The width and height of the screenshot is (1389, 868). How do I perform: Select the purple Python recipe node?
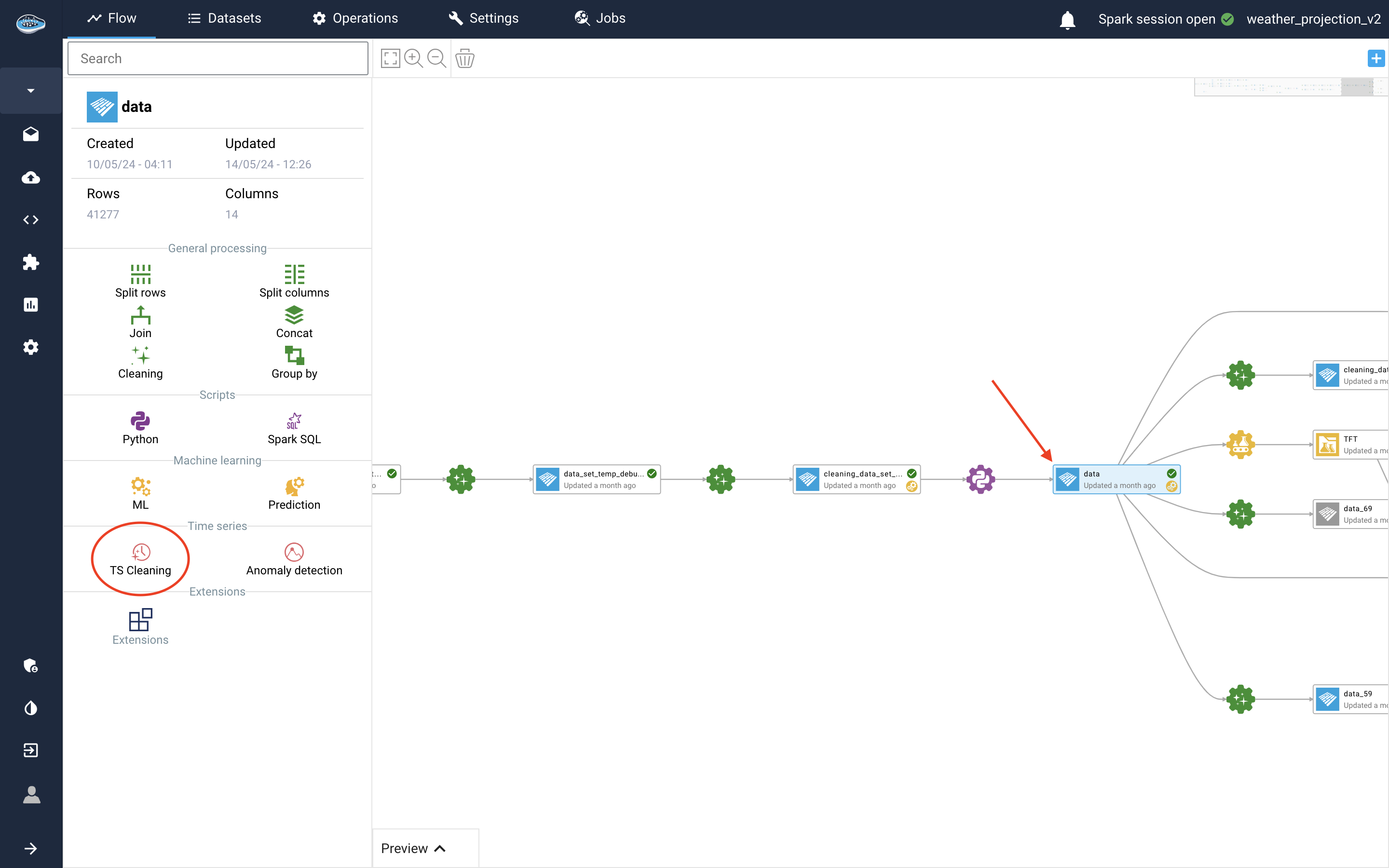pyautogui.click(x=980, y=479)
